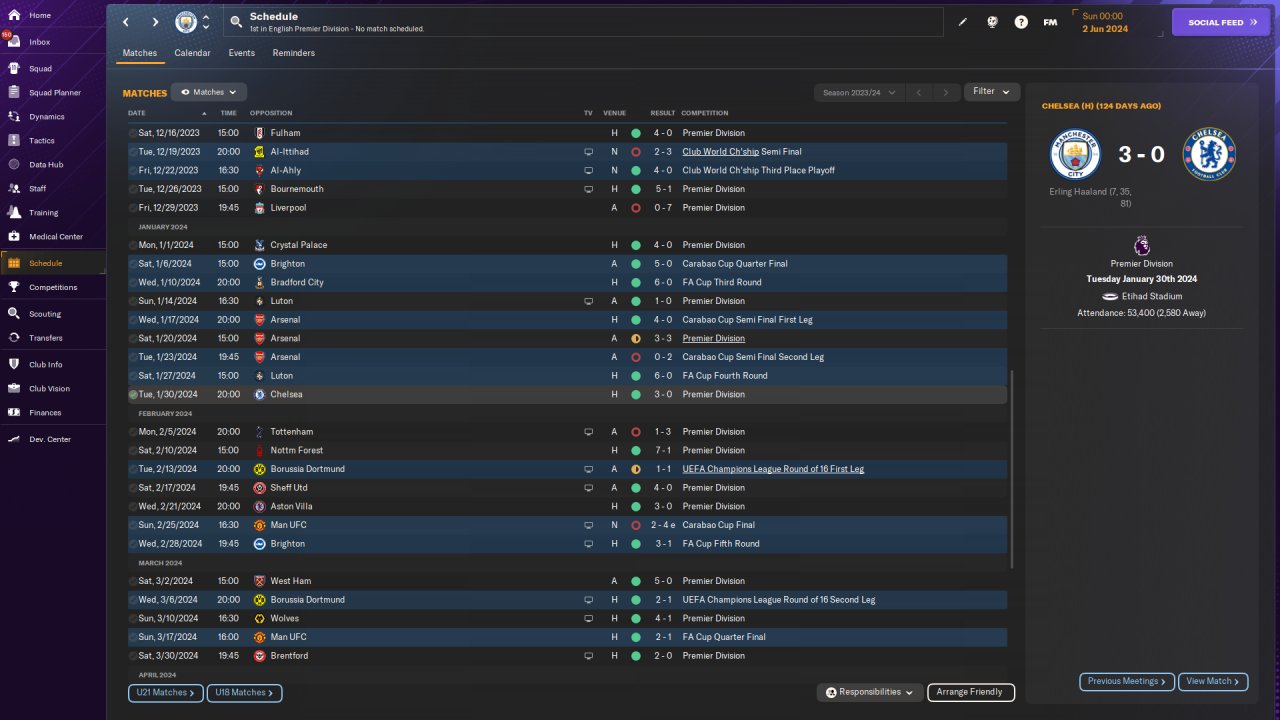Open Training from the sidebar
The width and height of the screenshot is (1280, 720).
[54, 213]
